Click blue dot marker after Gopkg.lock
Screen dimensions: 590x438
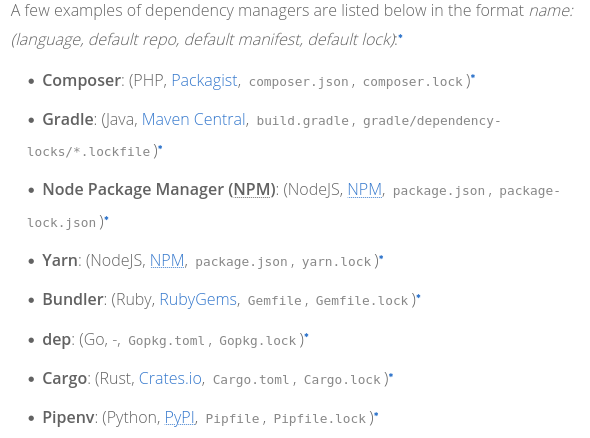coord(306,335)
